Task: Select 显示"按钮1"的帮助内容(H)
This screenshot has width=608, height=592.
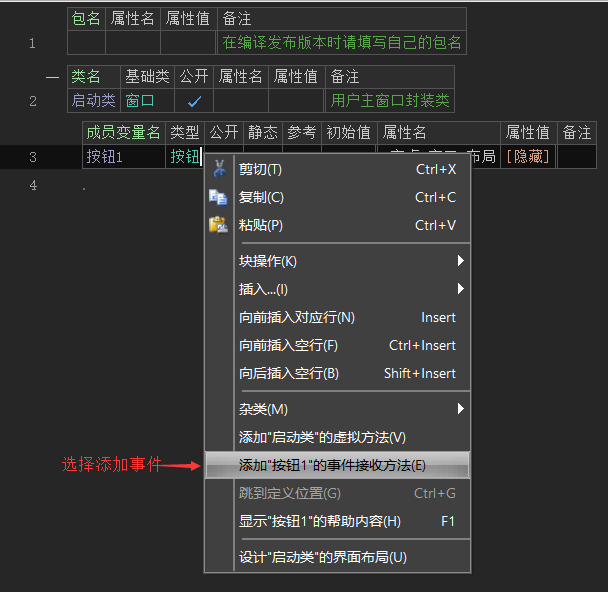Action: (x=337, y=521)
